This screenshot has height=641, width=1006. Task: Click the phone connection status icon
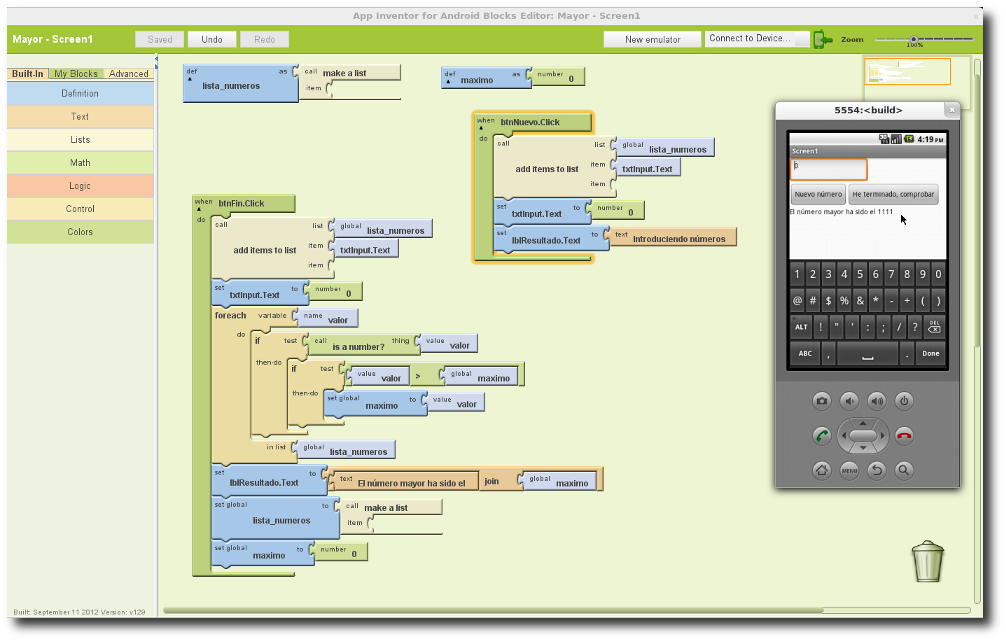822,39
